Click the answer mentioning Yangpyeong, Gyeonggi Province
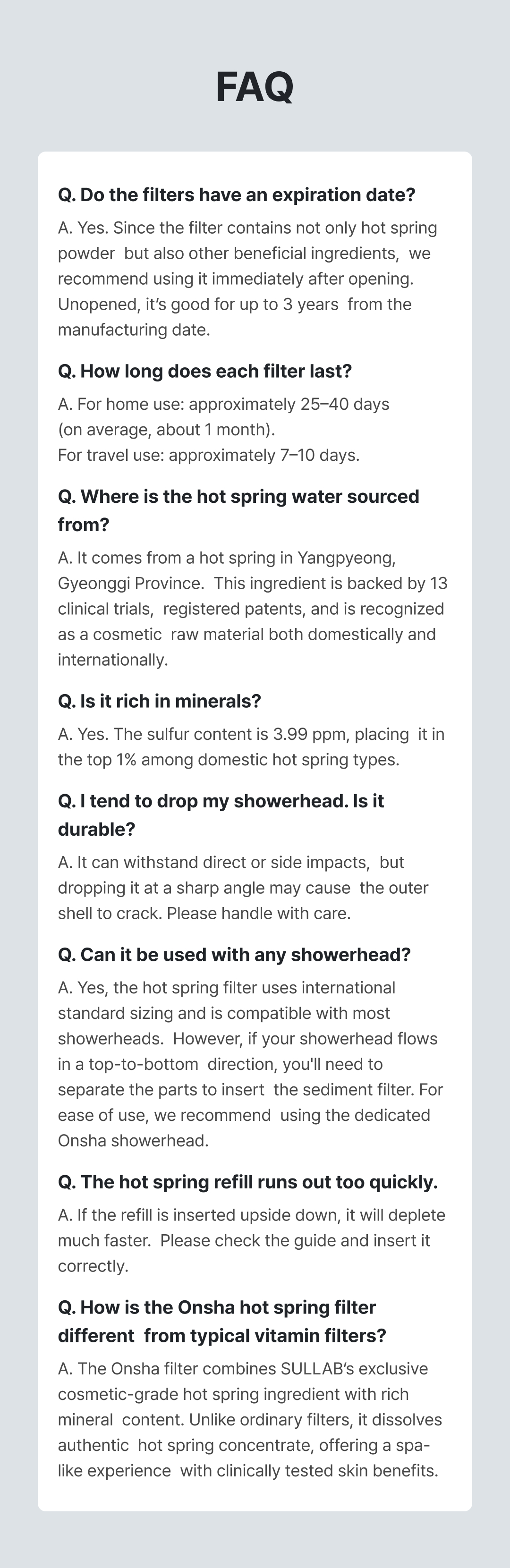 [x=226, y=558]
